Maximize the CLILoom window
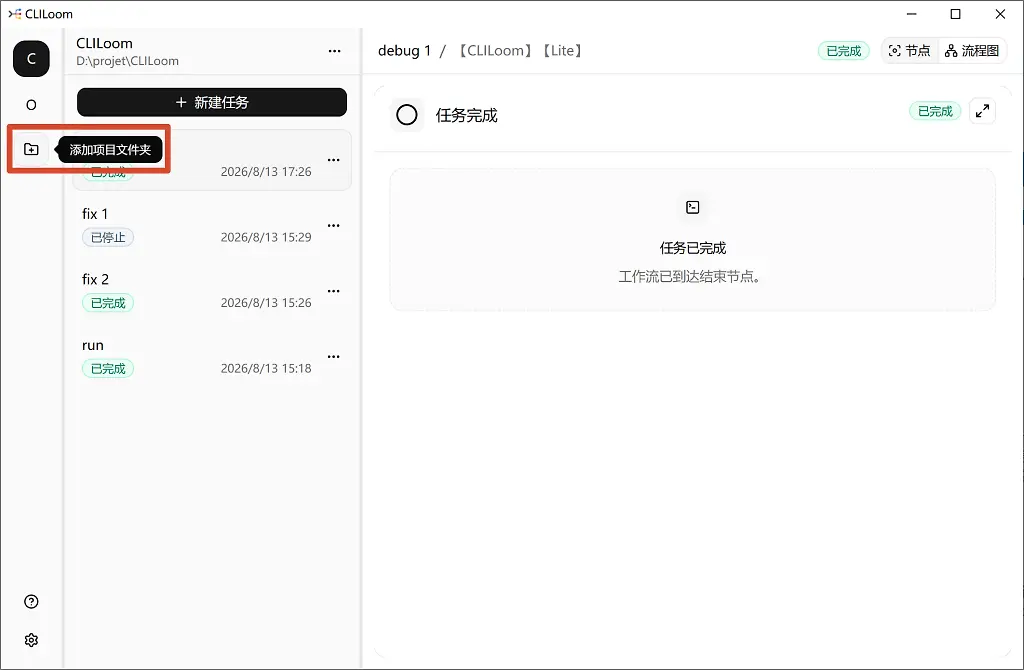Viewport: 1024px width, 670px height. (955, 14)
